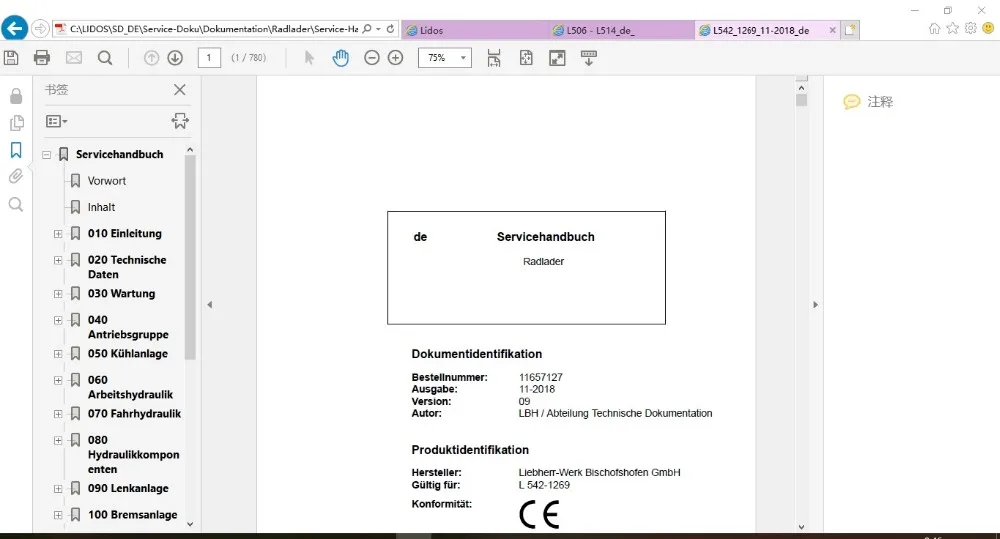Image resolution: width=1000 pixels, height=539 pixels.
Task: Expand the 030 Wartung bookmark
Action: [58, 294]
